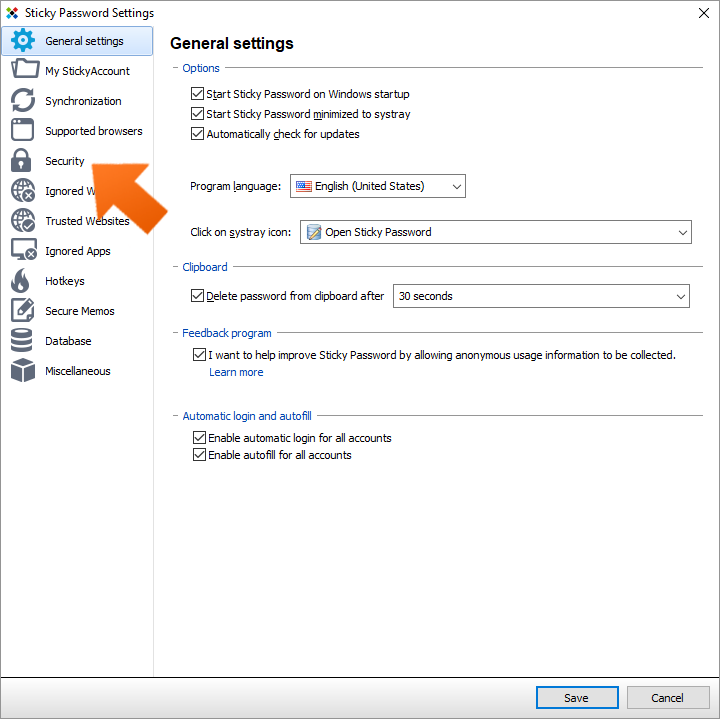Click the General settings gear icon
The height and width of the screenshot is (719, 720).
coord(22,40)
